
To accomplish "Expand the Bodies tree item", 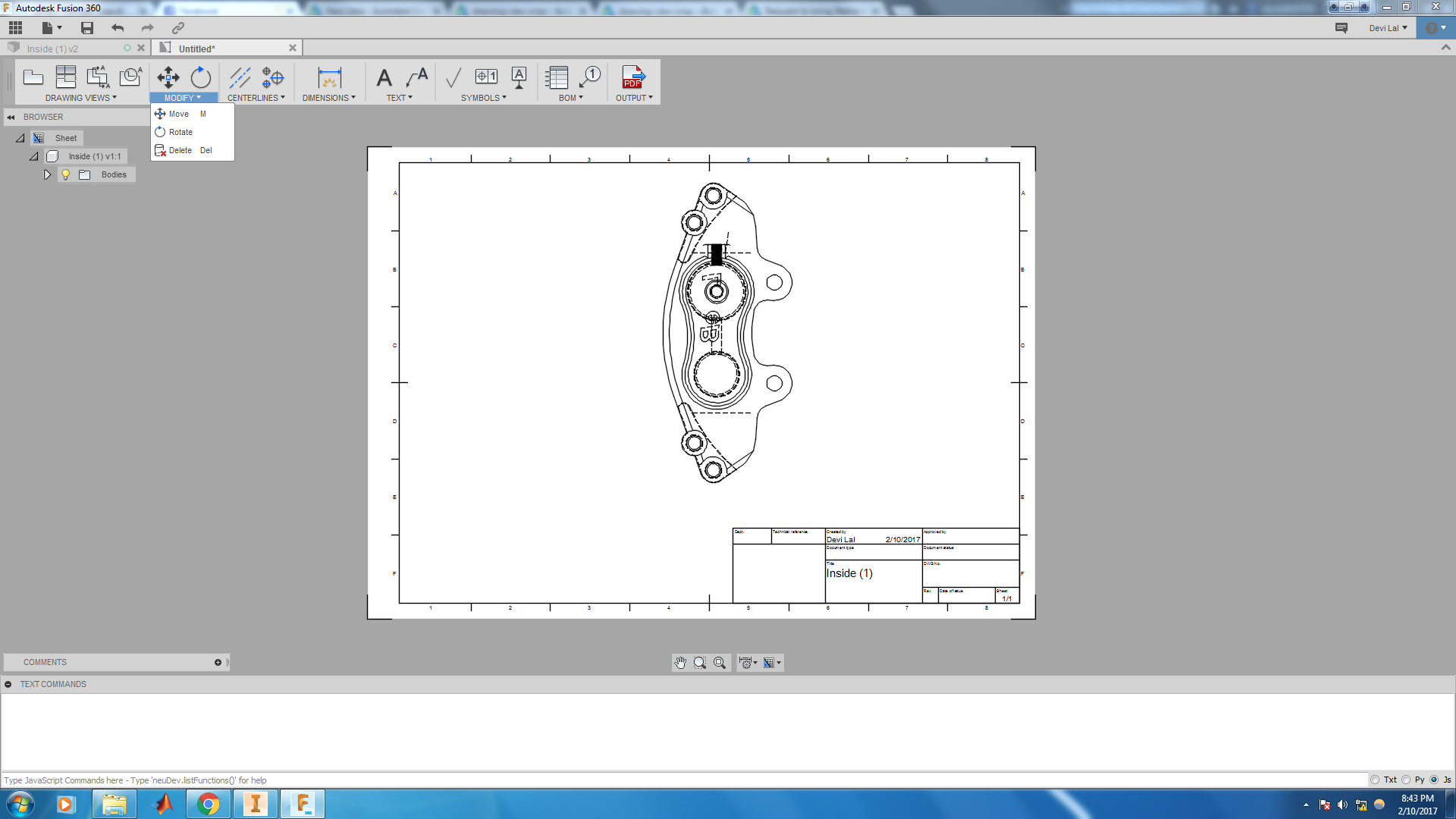I will [x=47, y=175].
